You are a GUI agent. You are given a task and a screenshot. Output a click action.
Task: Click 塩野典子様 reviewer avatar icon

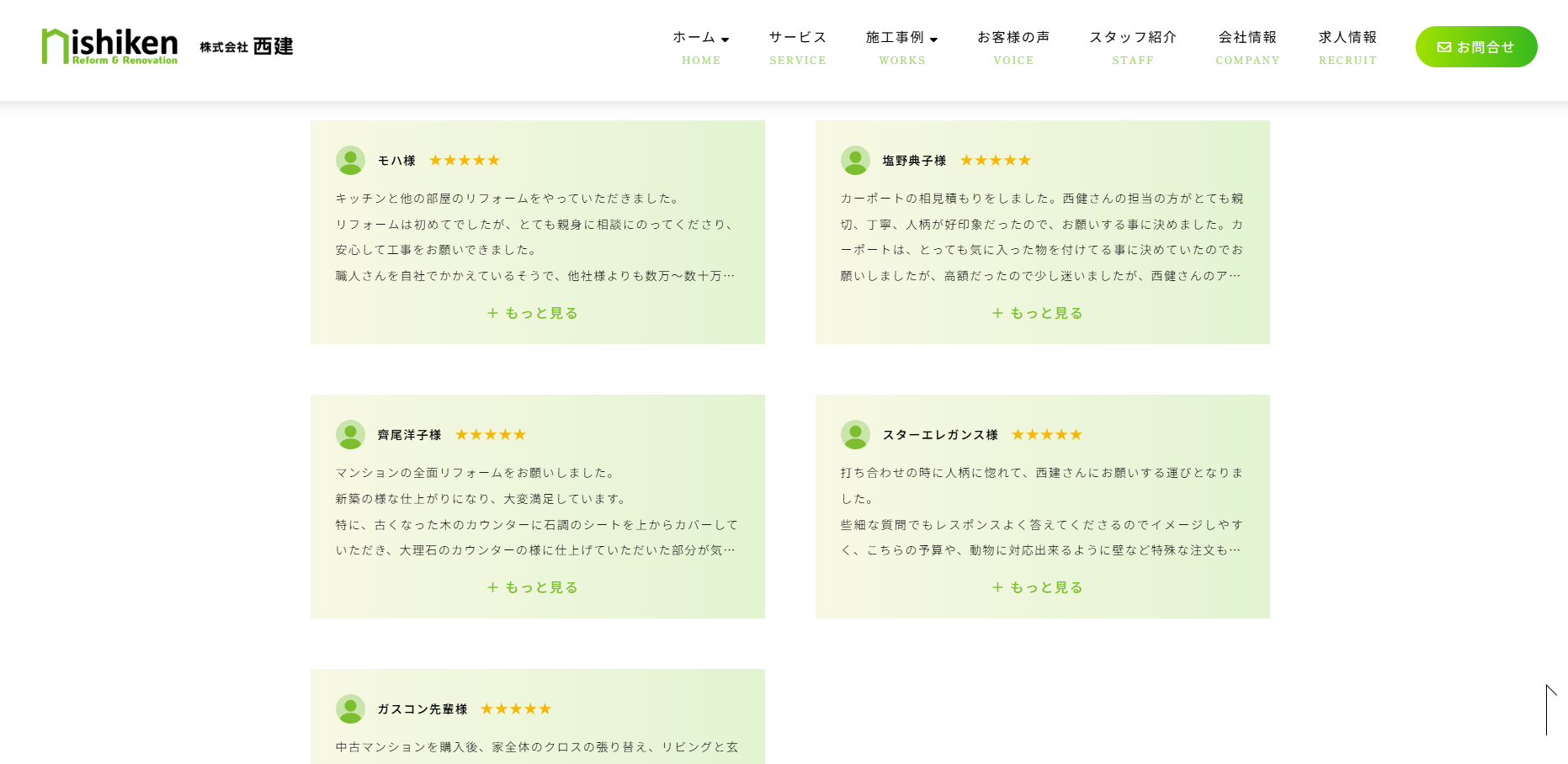pos(855,160)
